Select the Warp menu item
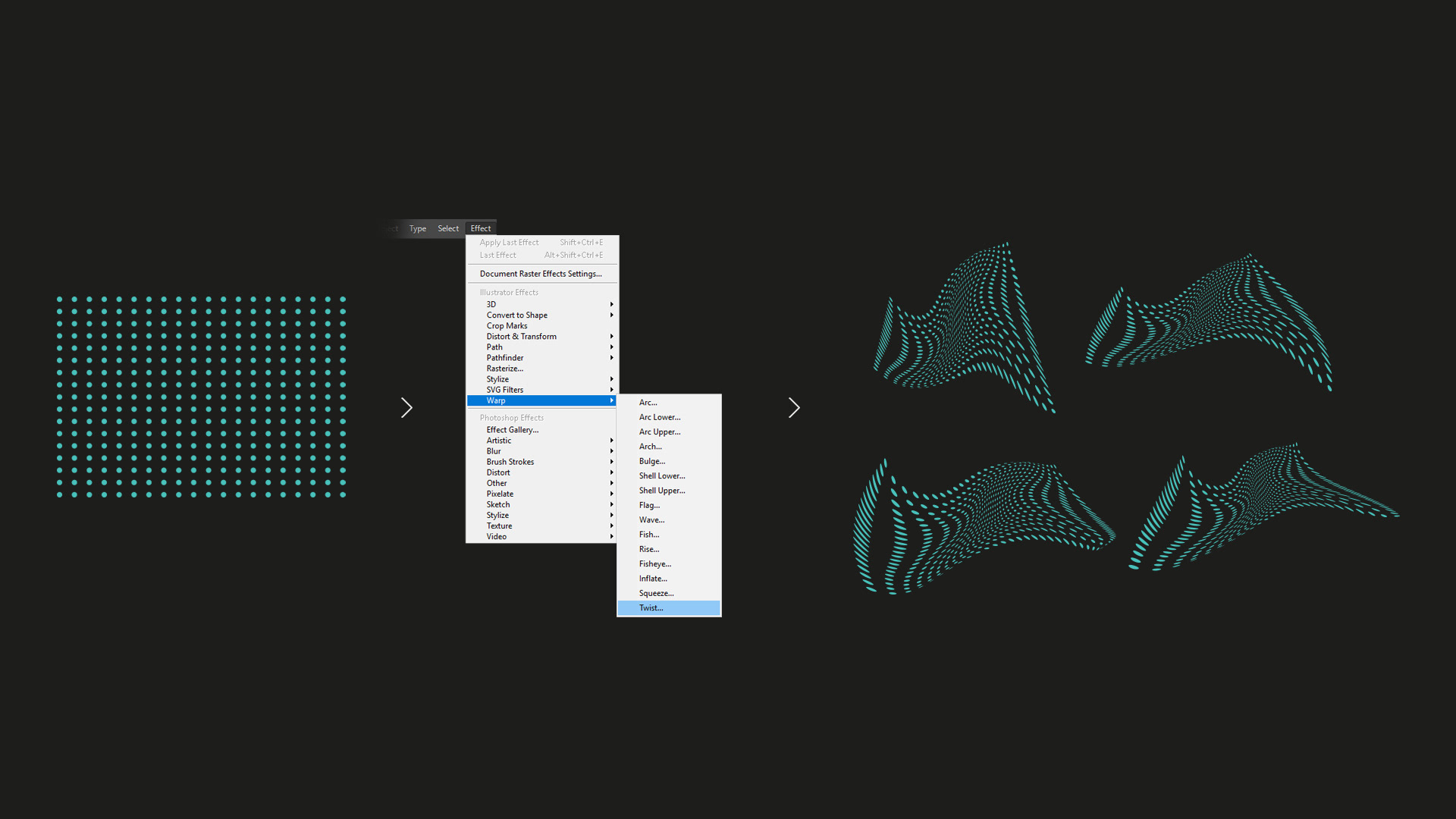Screen dimensions: 1456x819 point(496,400)
